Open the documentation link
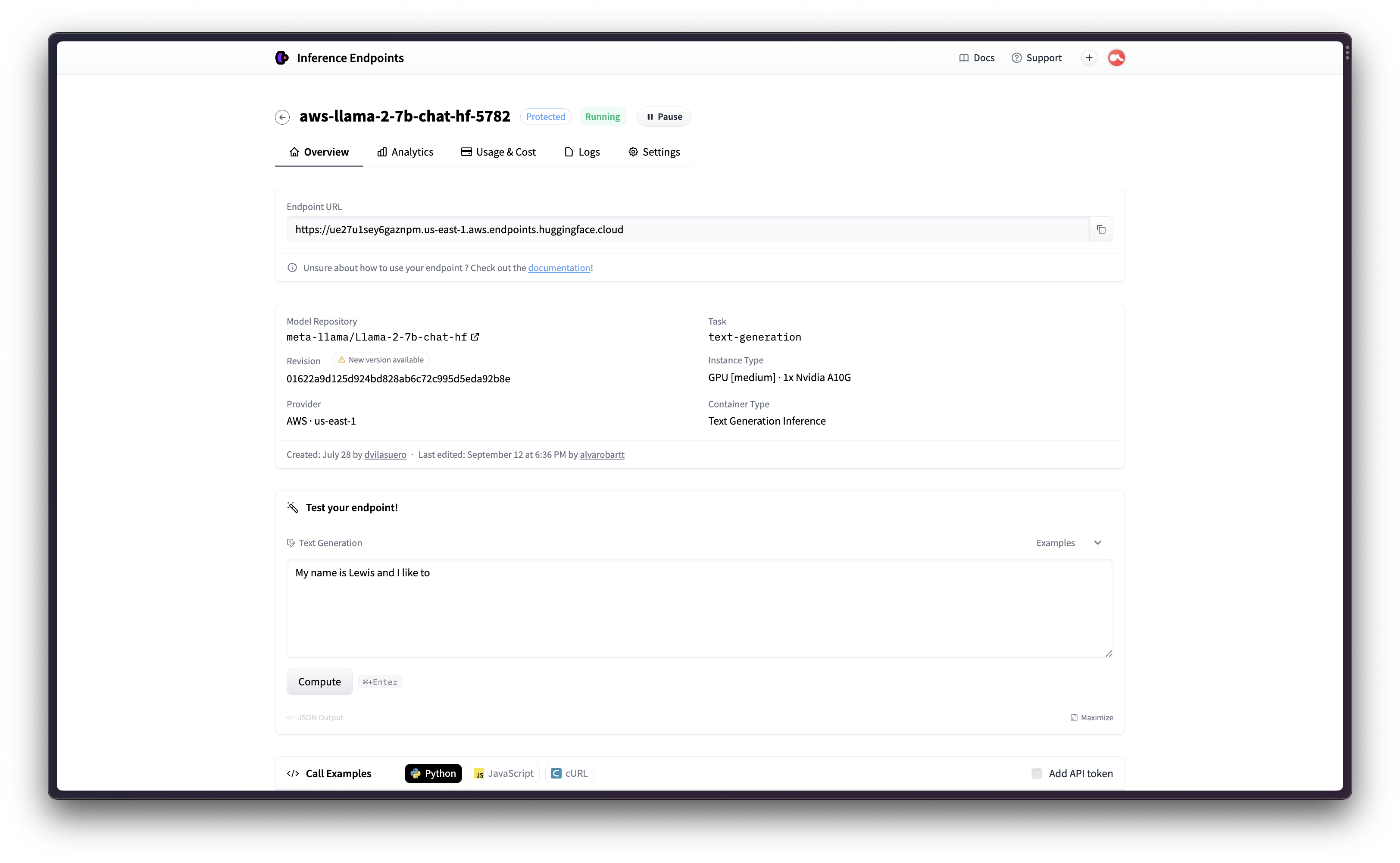The width and height of the screenshot is (1400, 863). [x=559, y=268]
